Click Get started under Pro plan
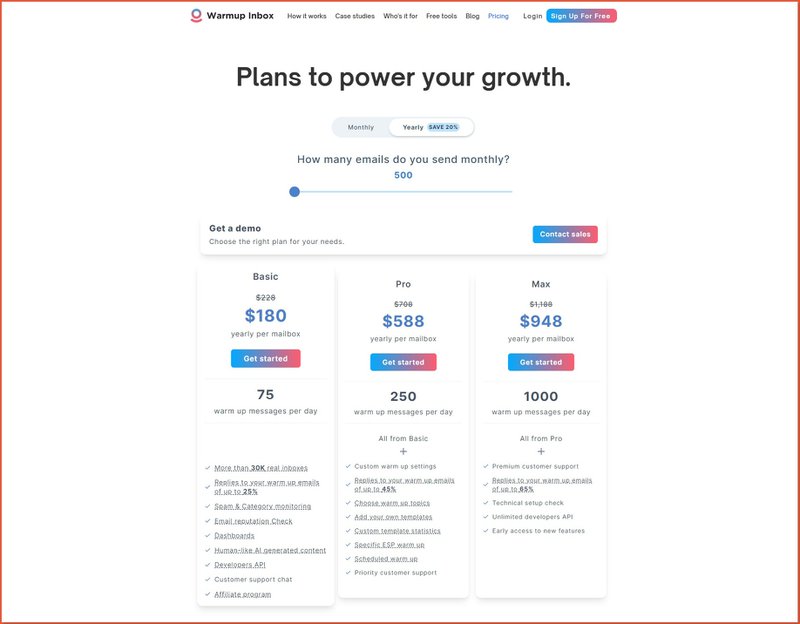This screenshot has height=624, width=800. click(x=403, y=362)
